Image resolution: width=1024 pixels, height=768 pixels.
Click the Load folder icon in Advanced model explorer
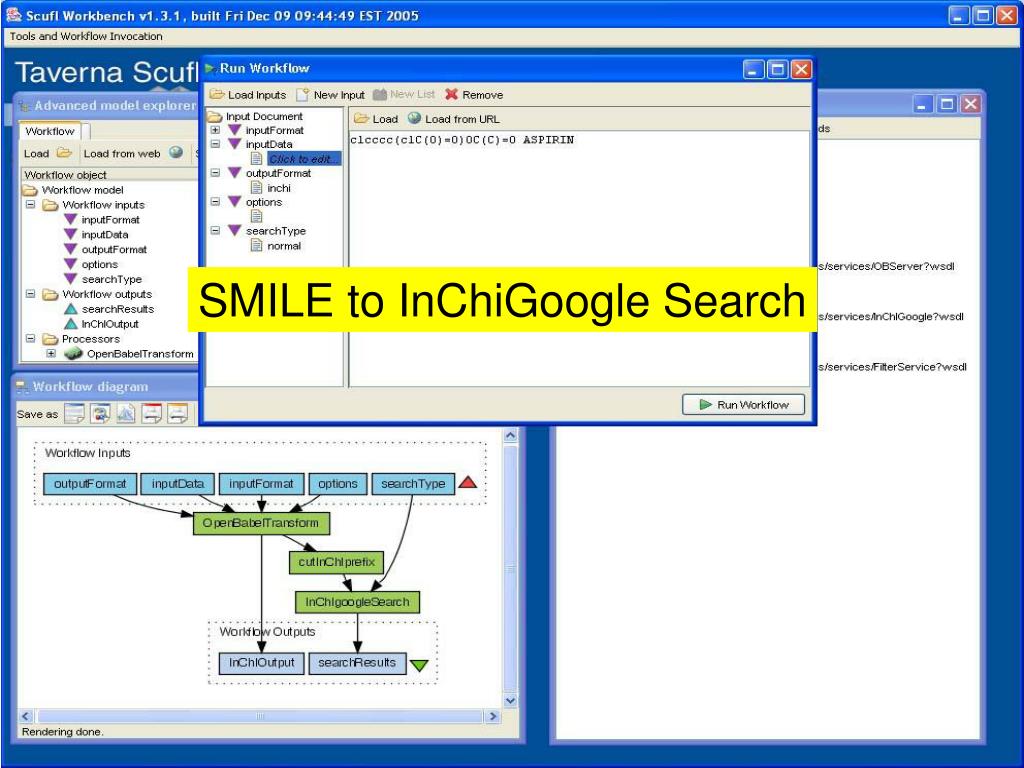click(x=64, y=153)
